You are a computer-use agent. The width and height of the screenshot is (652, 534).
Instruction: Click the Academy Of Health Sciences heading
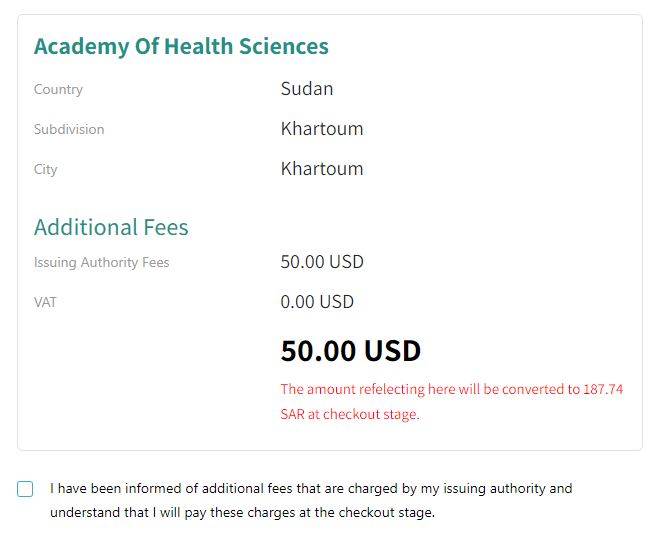click(181, 46)
